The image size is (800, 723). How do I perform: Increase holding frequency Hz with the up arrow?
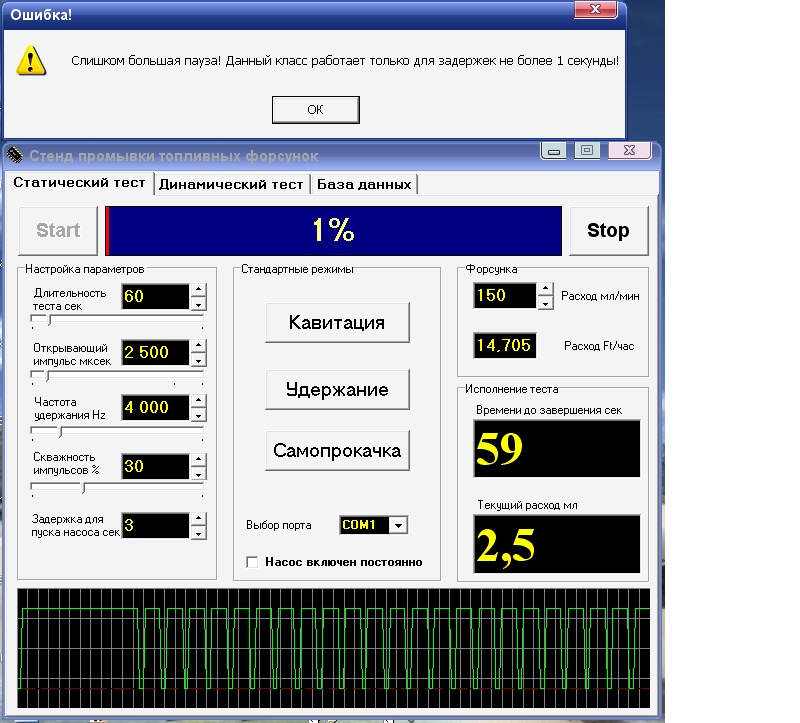(x=198, y=401)
